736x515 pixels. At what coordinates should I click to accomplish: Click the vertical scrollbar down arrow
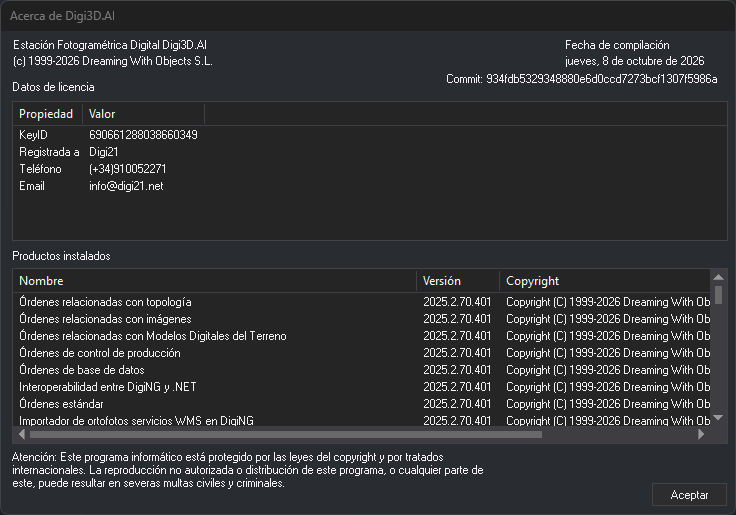coord(719,417)
